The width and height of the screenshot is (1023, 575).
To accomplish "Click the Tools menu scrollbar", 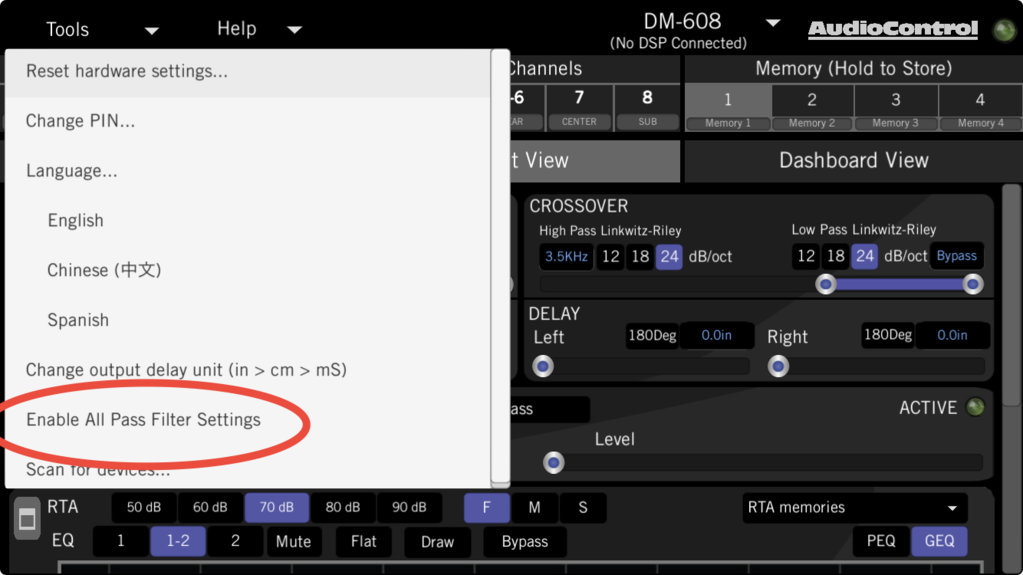I will pos(500,268).
